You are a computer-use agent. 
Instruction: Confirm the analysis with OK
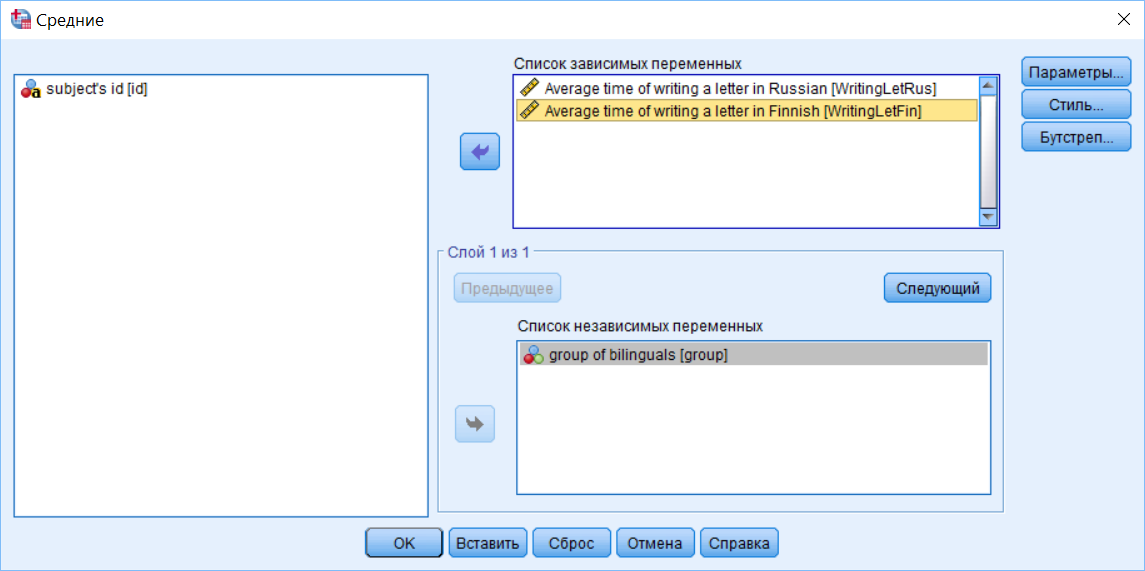[x=404, y=543]
